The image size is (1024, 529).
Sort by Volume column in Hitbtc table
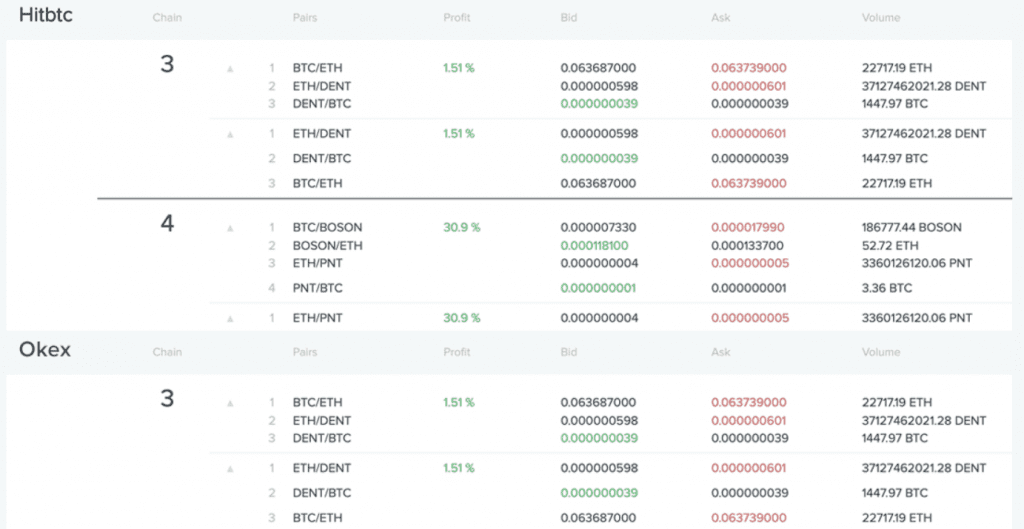[881, 18]
